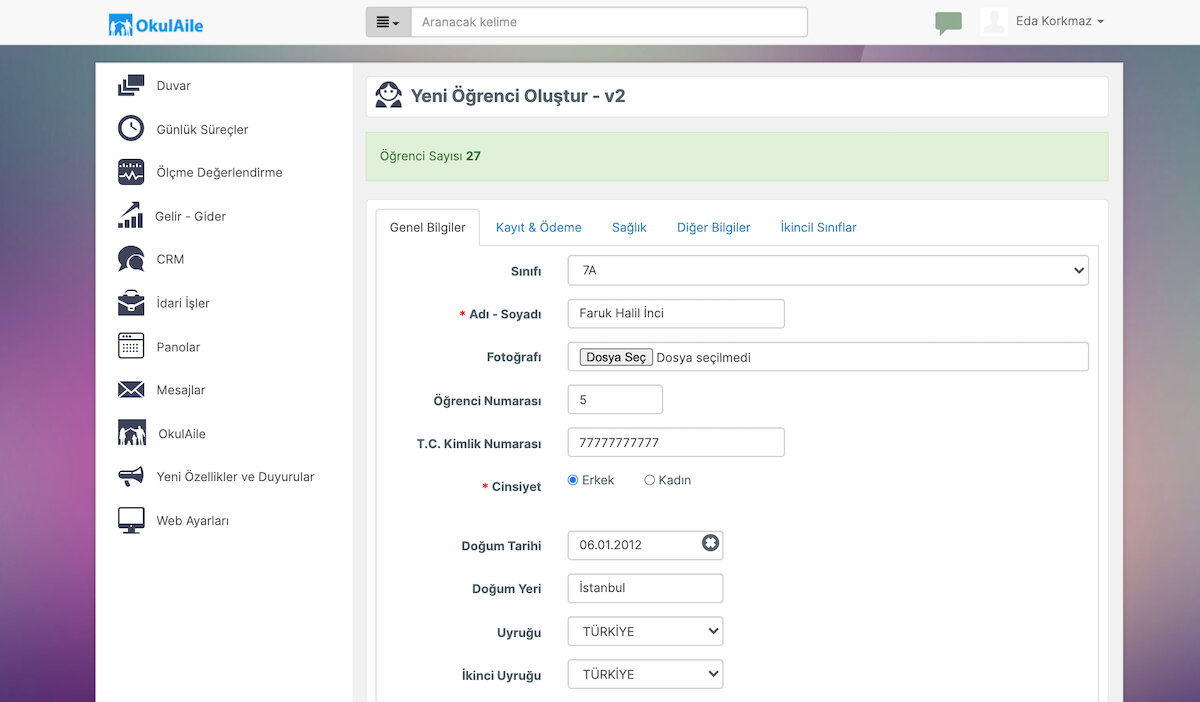Focus the T.C. Kimlik Numarası field
Screen dimensions: 1200x702
[676, 442]
